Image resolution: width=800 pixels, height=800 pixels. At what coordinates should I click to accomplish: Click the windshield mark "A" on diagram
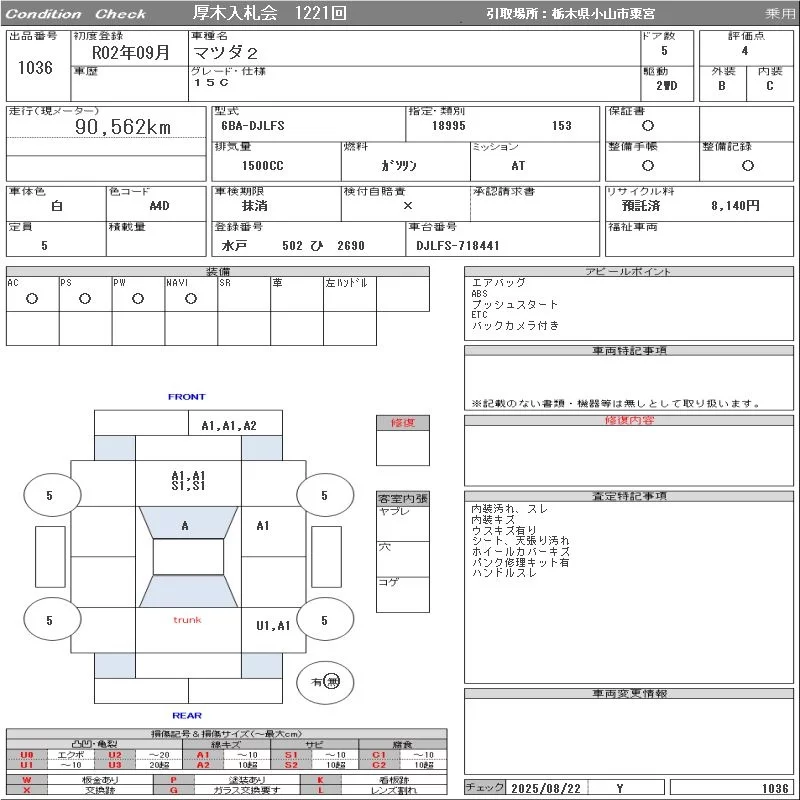[185, 526]
